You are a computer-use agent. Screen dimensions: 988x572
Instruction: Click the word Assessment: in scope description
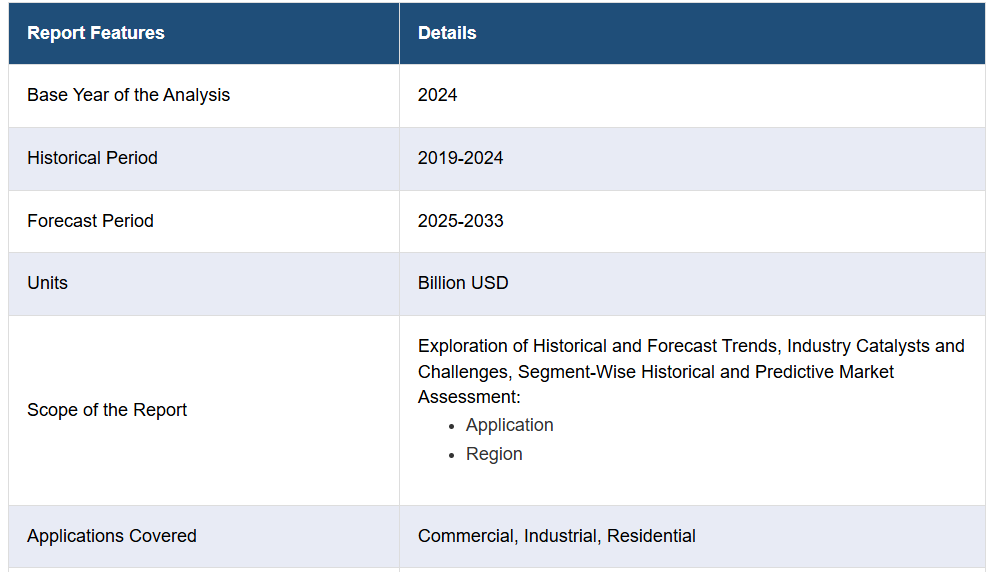point(469,397)
